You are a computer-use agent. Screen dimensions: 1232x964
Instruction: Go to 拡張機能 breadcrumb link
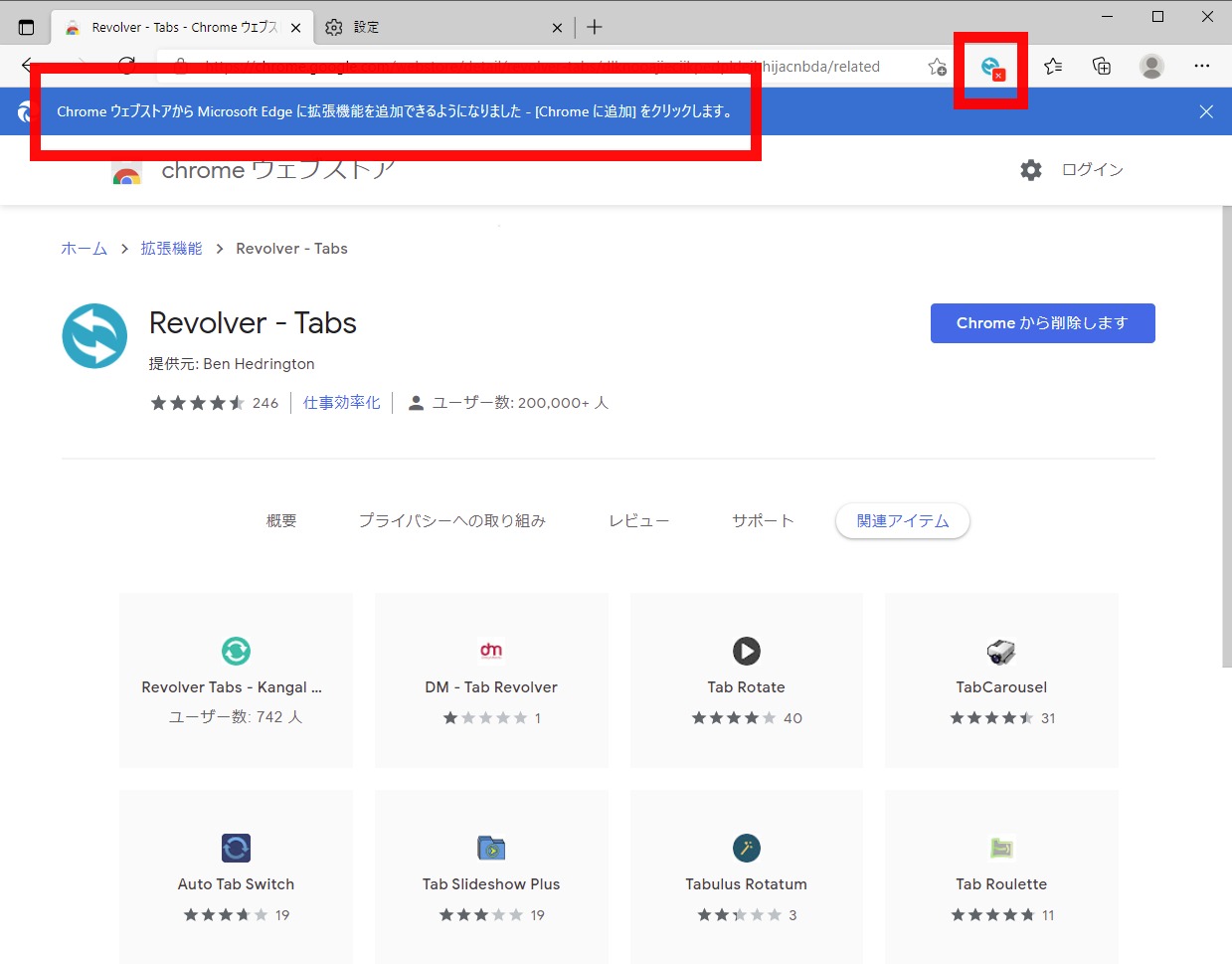(171, 249)
